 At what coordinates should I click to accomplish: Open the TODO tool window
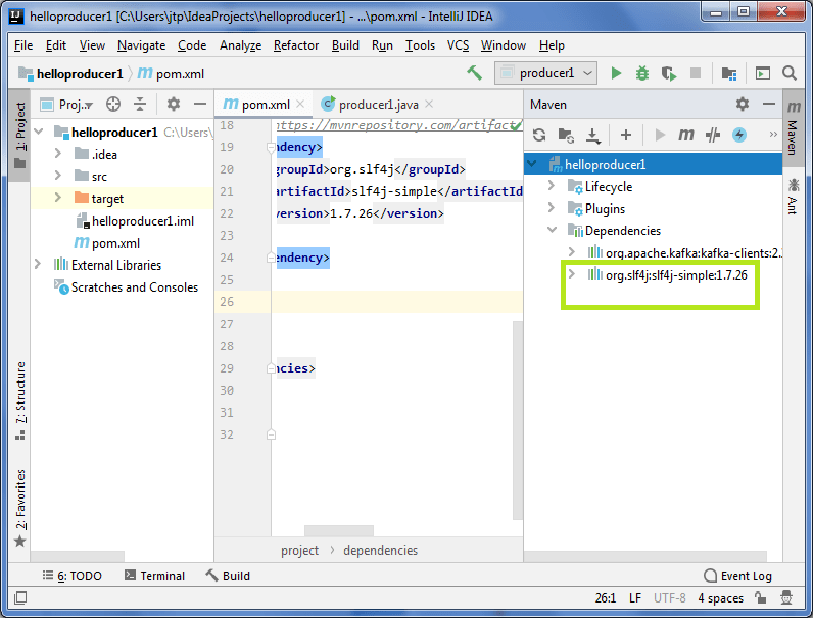pyautogui.click(x=72, y=576)
